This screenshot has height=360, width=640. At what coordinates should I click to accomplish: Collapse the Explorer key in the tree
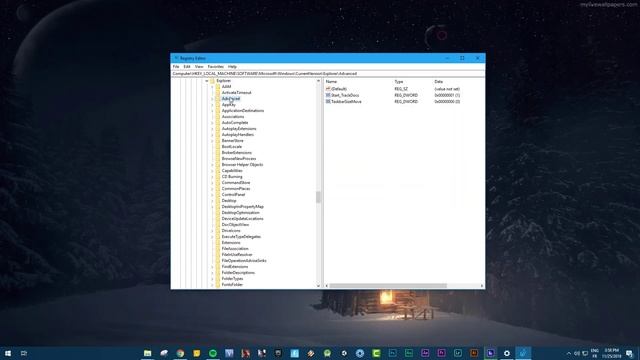207,81
